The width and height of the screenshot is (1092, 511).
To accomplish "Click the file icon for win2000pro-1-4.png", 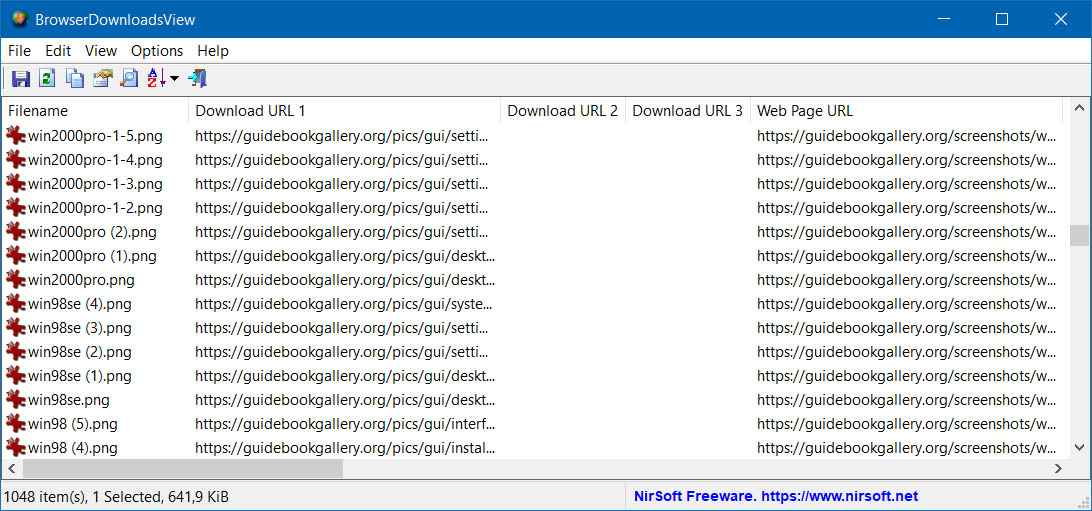I will pos(16,159).
